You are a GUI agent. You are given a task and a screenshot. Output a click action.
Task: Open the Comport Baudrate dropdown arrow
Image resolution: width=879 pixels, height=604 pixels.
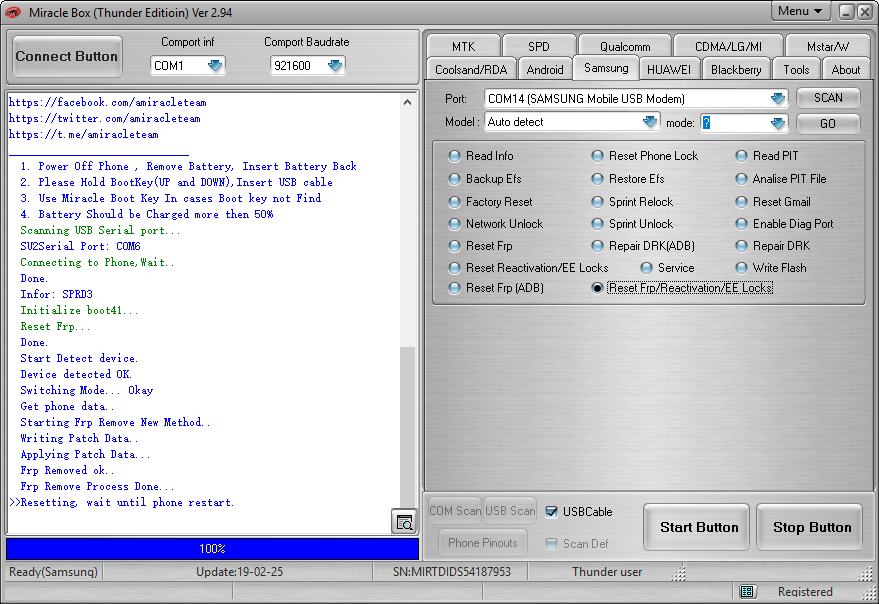pos(335,66)
